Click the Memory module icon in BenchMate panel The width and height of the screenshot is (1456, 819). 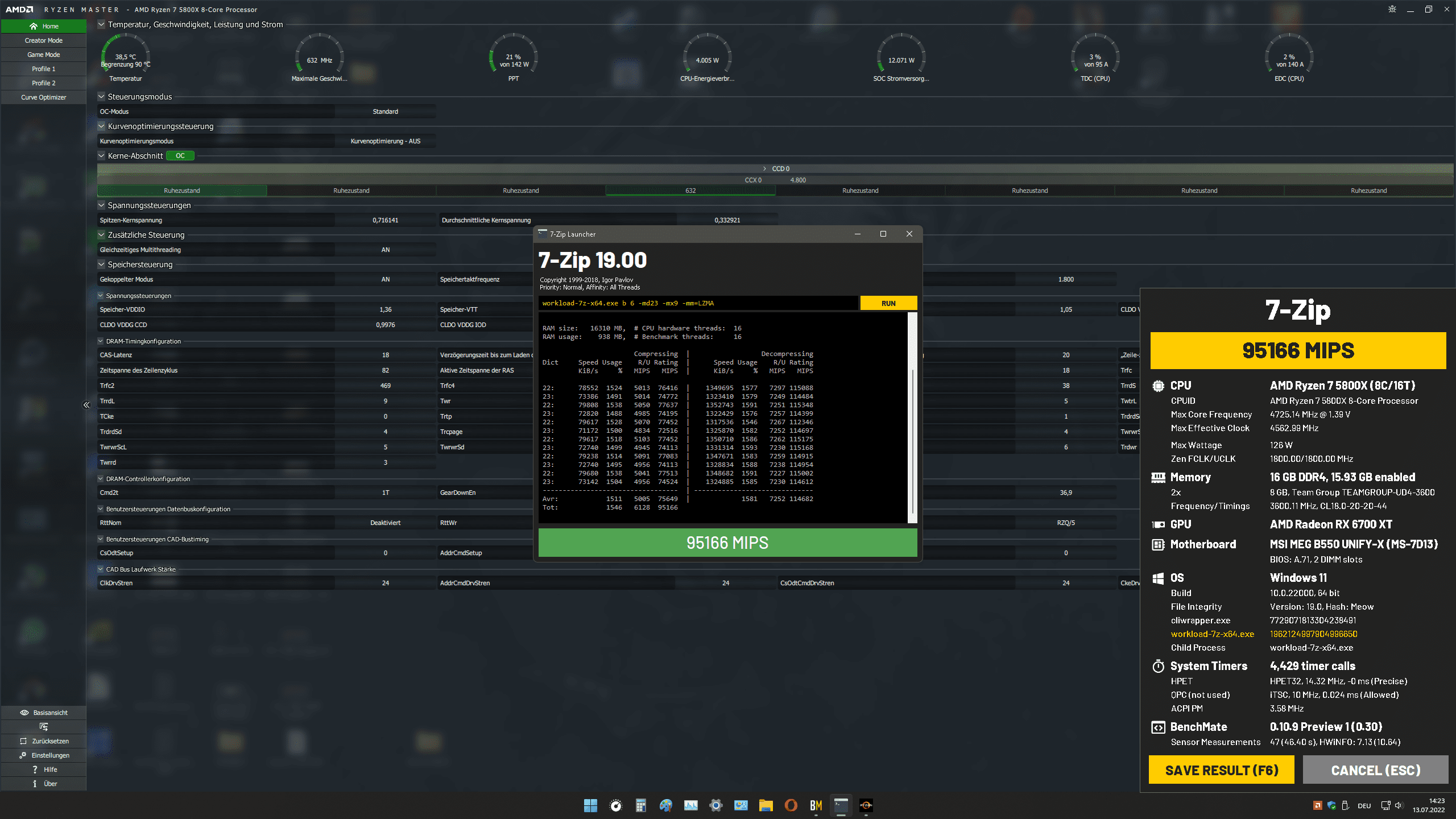click(x=1158, y=477)
